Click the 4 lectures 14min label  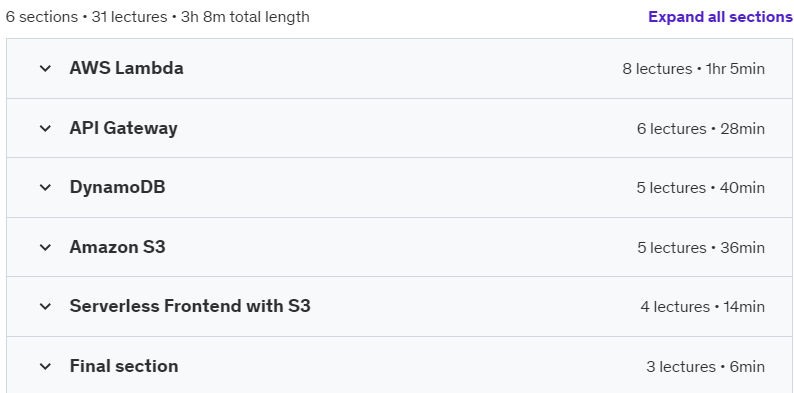(x=702, y=307)
